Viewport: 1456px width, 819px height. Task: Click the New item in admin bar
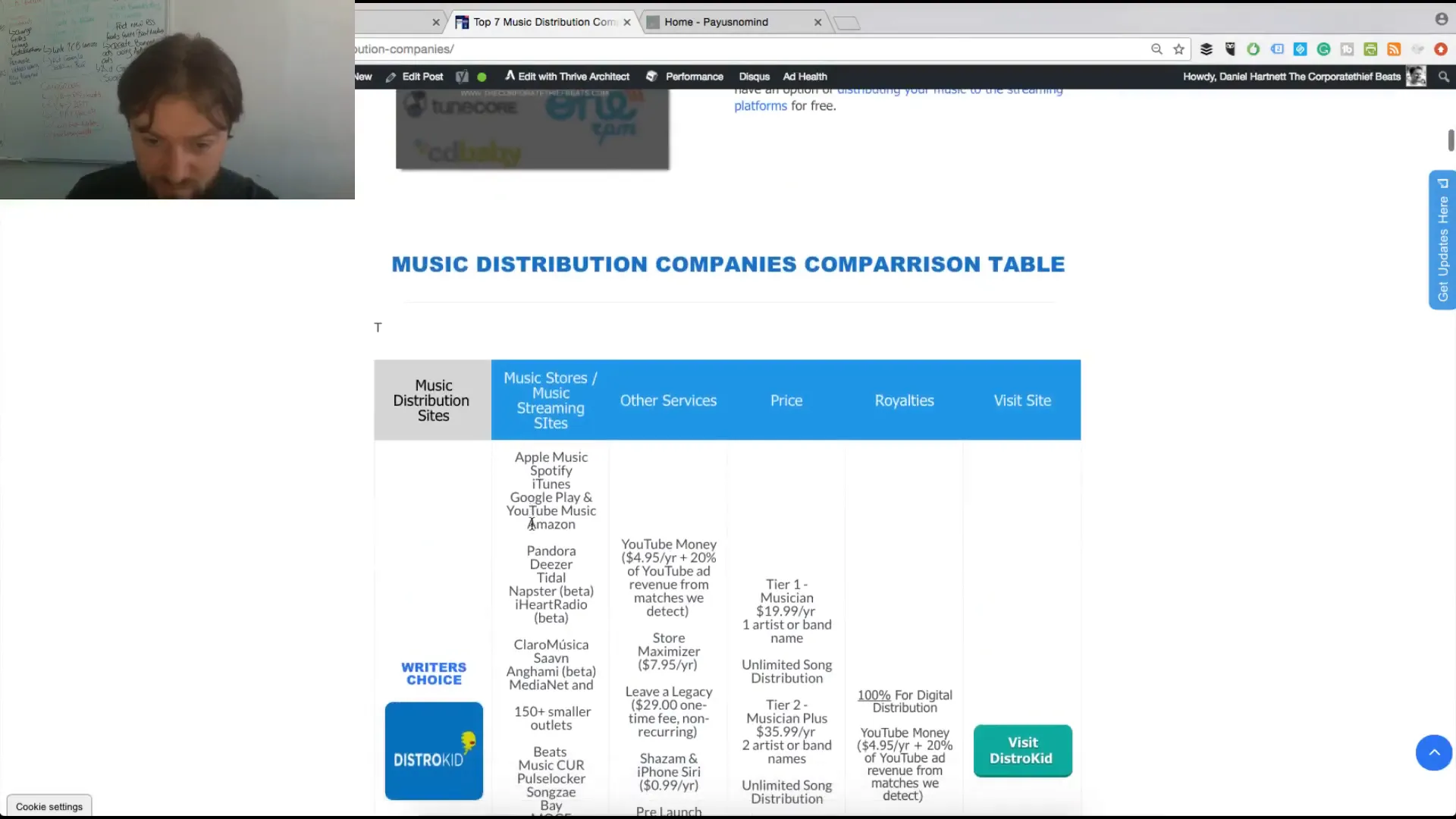(363, 77)
